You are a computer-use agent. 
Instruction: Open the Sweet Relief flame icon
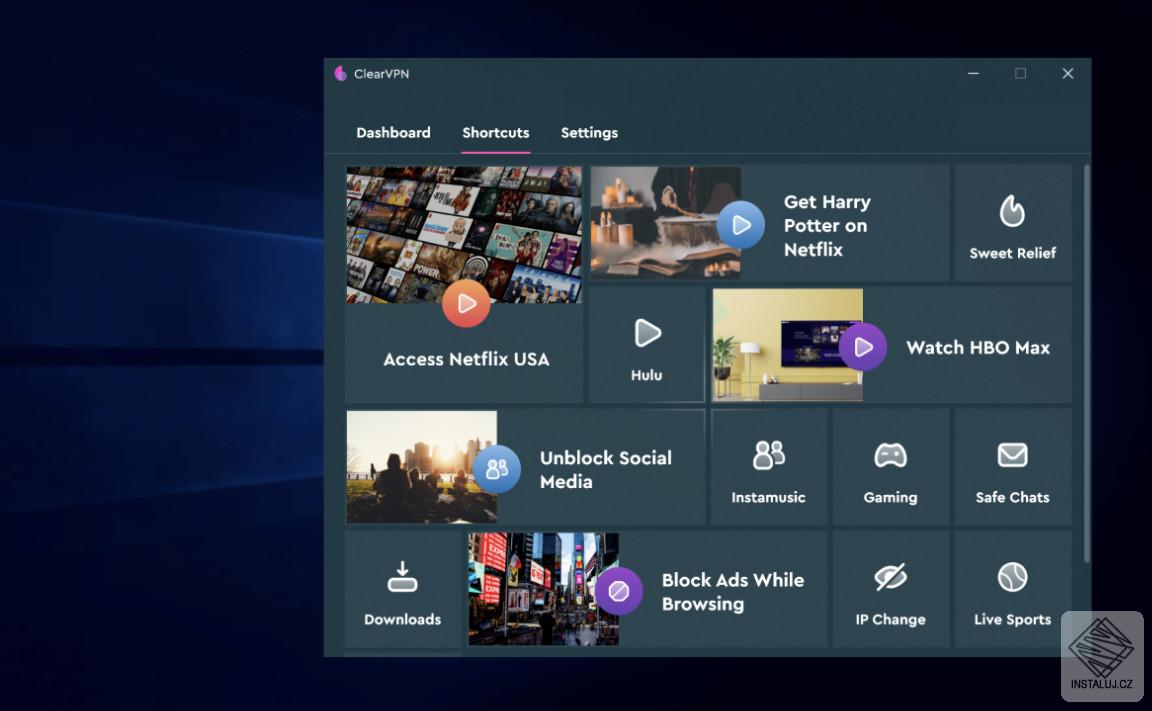(1012, 212)
